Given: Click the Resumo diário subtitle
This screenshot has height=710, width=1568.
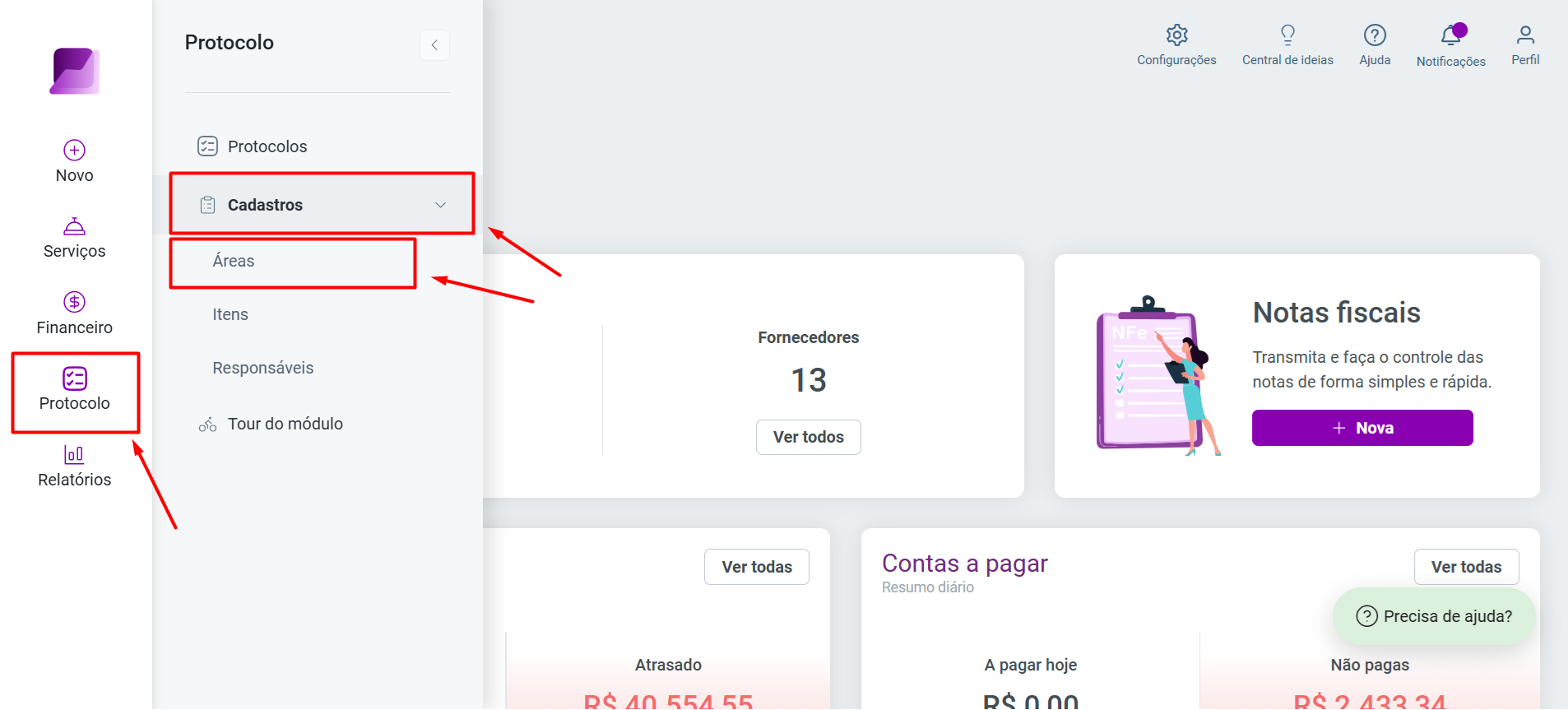Looking at the screenshot, I should (x=928, y=587).
